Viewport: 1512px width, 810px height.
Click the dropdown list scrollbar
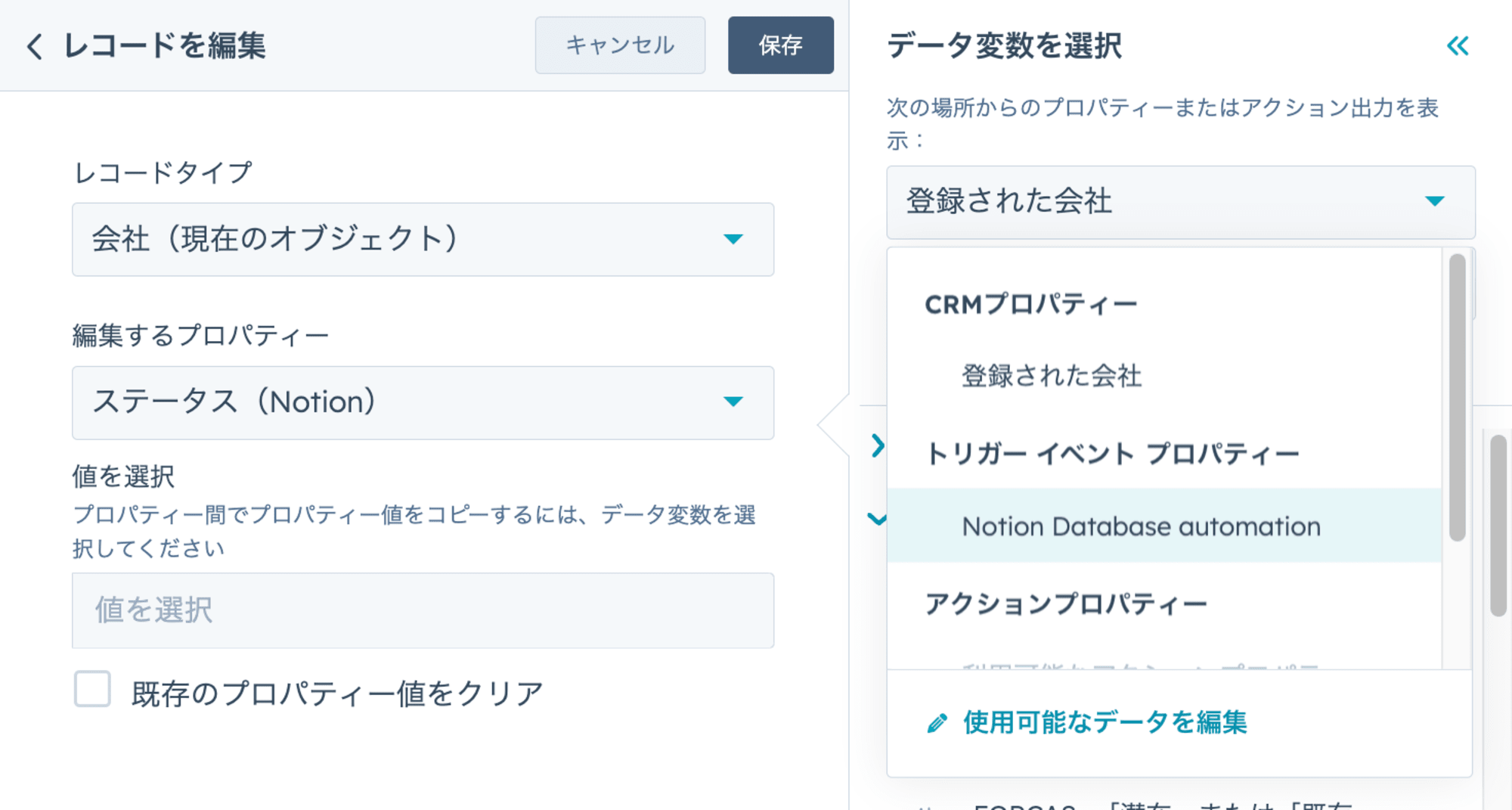click(x=1458, y=397)
